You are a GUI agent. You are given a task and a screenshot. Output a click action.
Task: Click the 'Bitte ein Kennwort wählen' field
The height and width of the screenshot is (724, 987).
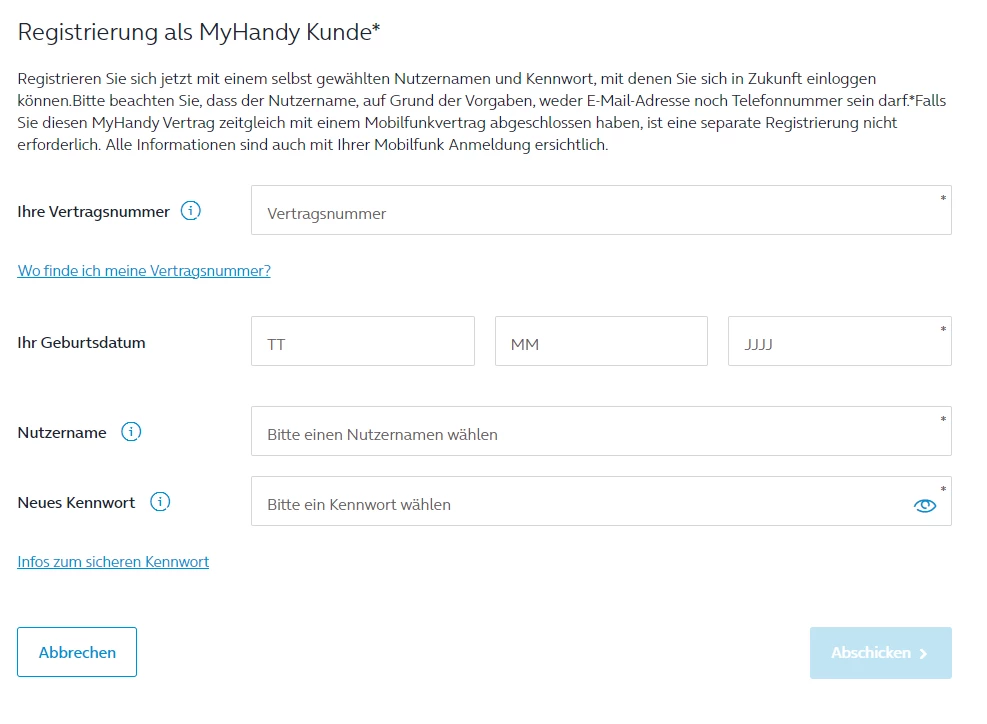tap(580, 502)
